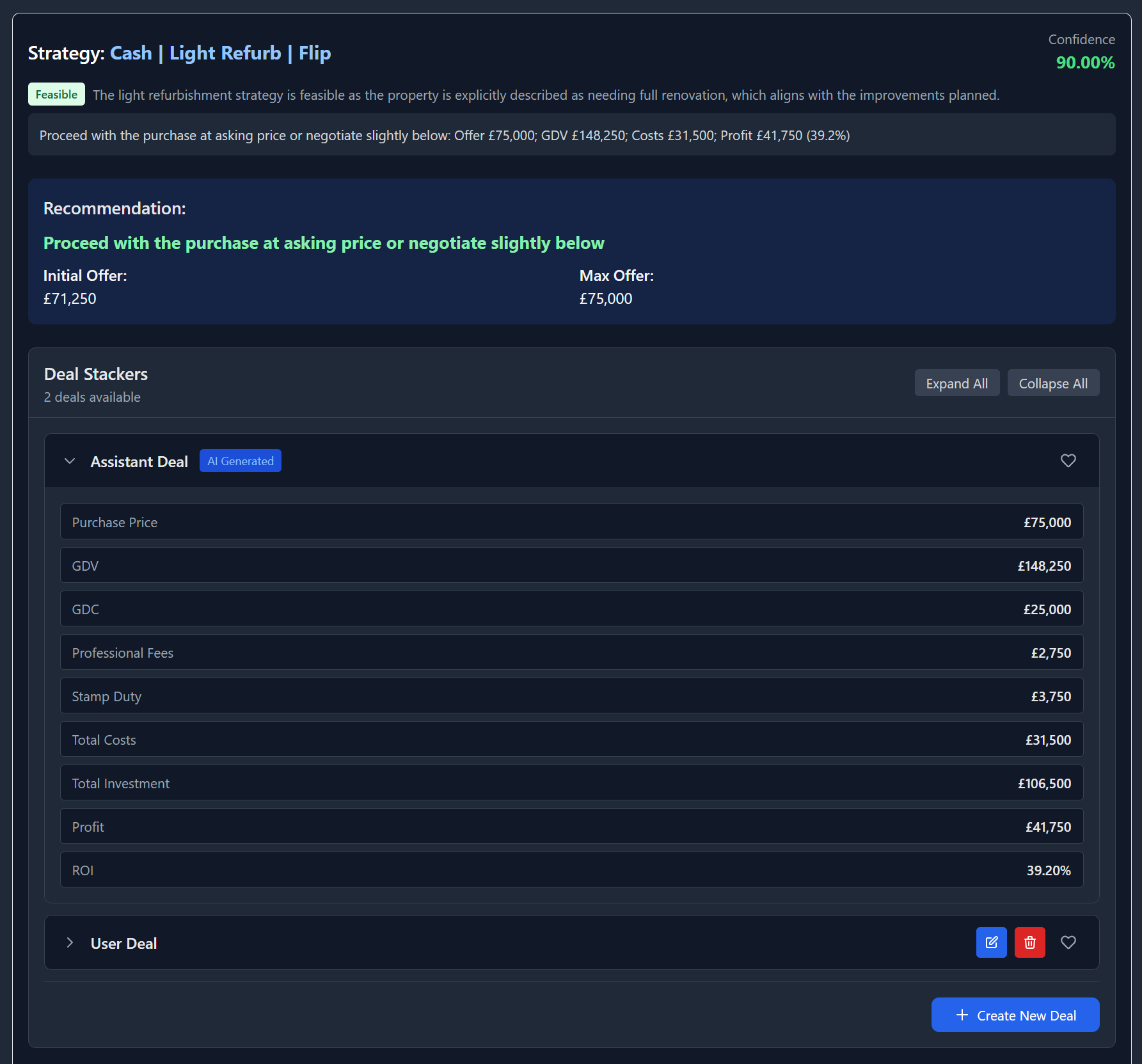Select the Total Investment row

pyautogui.click(x=571, y=782)
